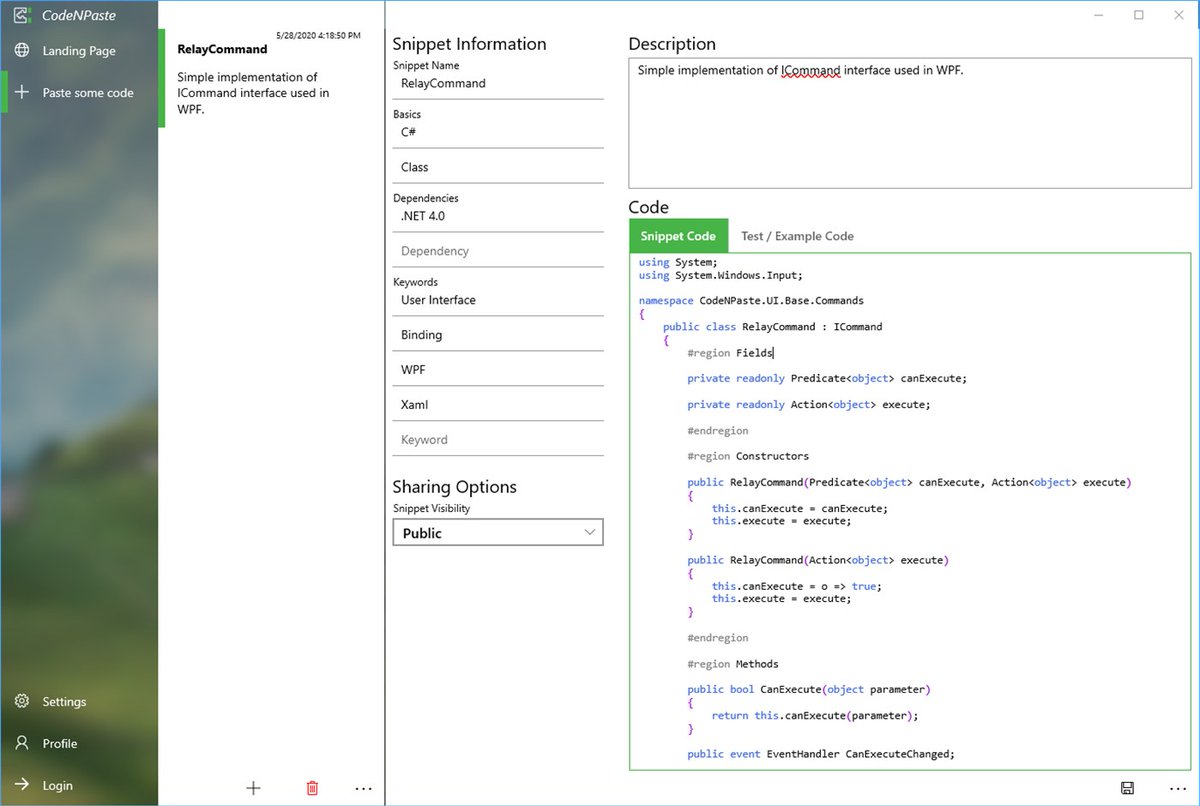Click the Login label in sidebar
Viewport: 1200px width, 806px height.
click(57, 785)
